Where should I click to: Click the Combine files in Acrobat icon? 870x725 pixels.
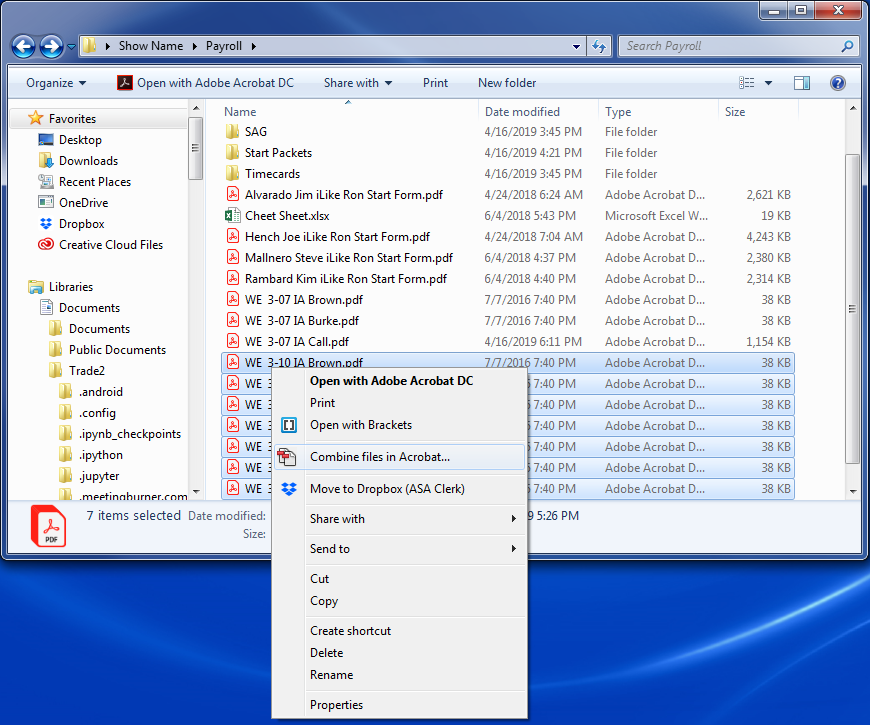(x=288, y=457)
